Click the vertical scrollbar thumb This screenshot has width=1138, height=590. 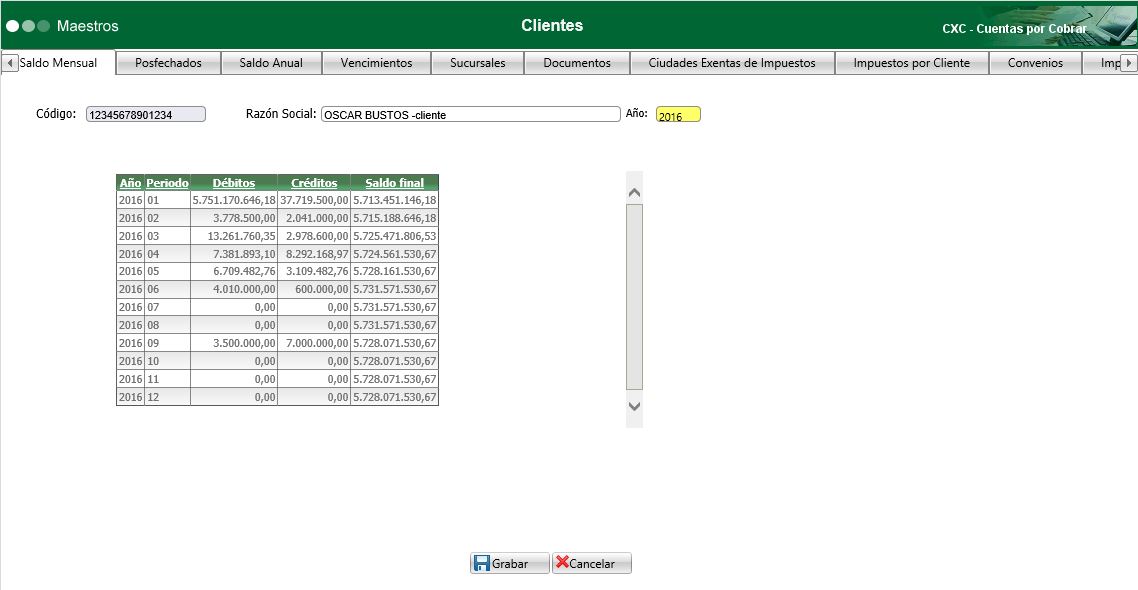click(634, 298)
